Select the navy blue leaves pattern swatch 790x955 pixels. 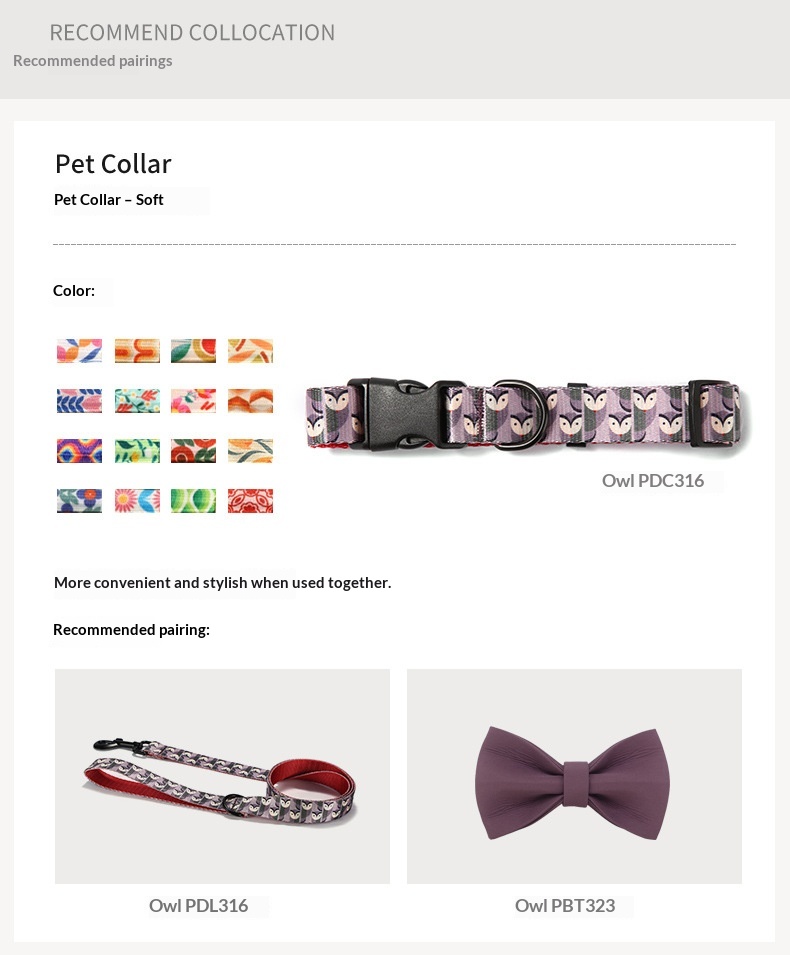tap(79, 401)
